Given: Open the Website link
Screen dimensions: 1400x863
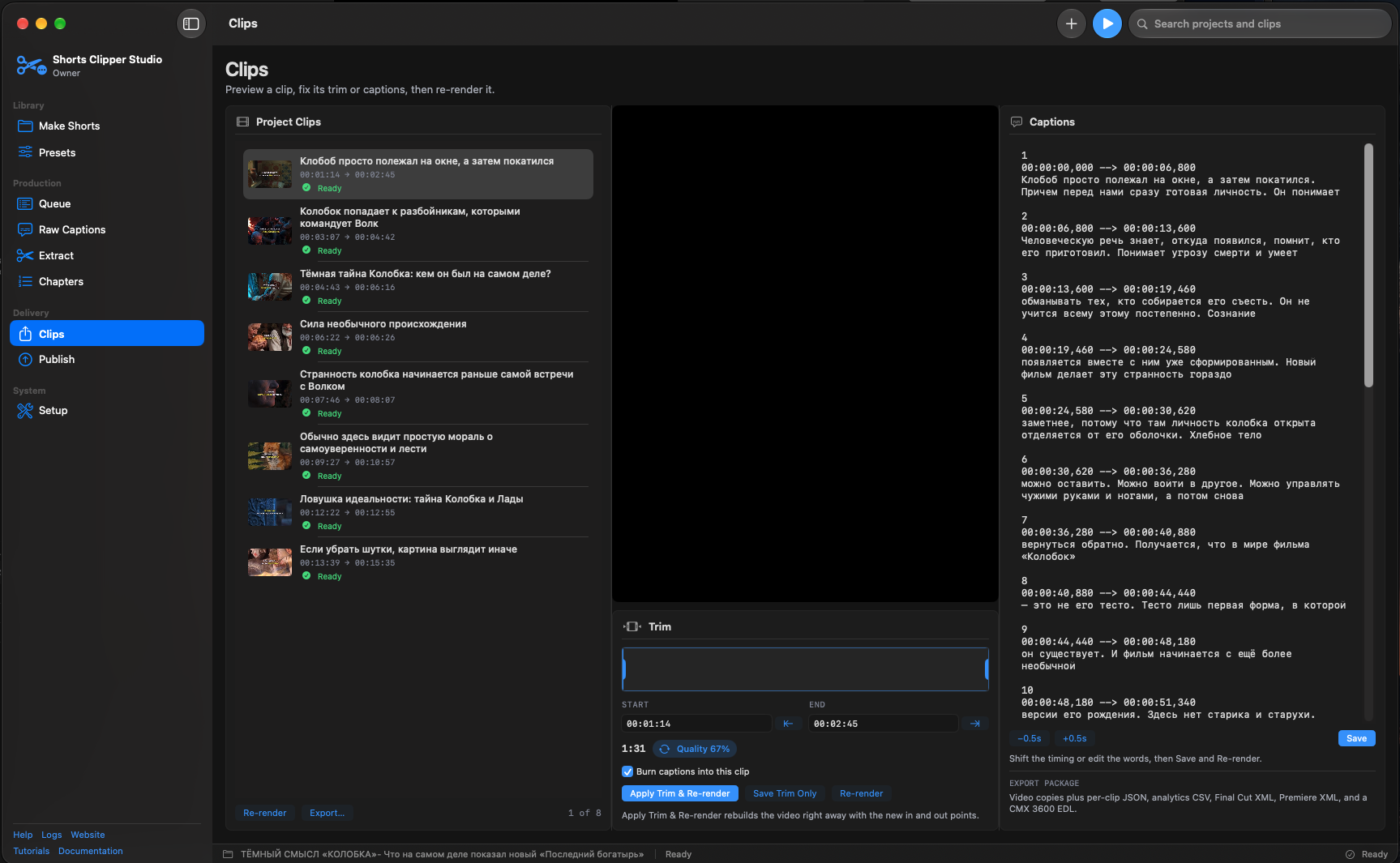Looking at the screenshot, I should (88, 835).
